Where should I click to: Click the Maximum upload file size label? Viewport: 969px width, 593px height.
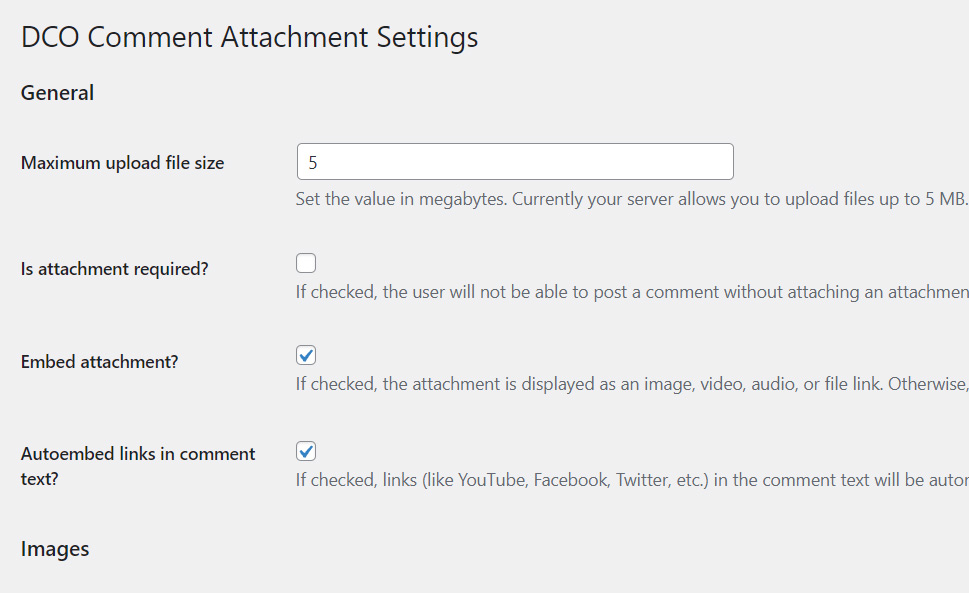coord(122,163)
